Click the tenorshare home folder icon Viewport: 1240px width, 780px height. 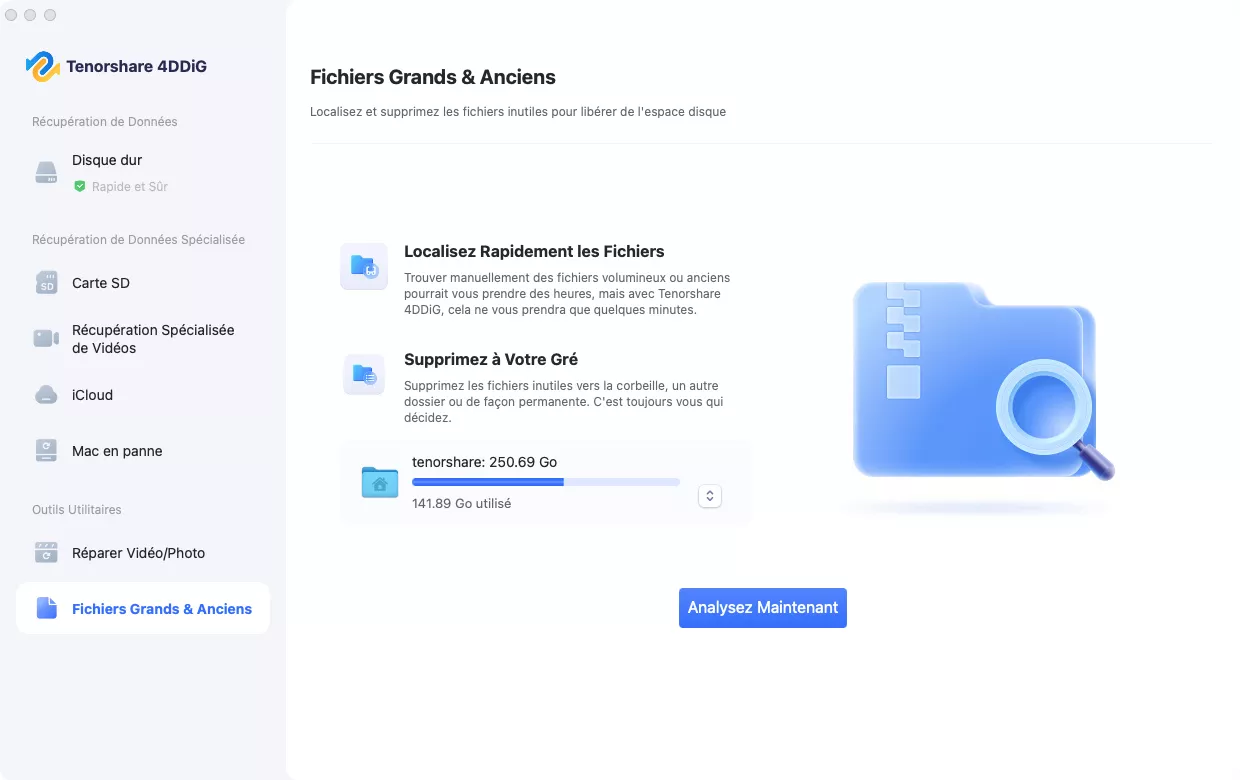tap(380, 482)
